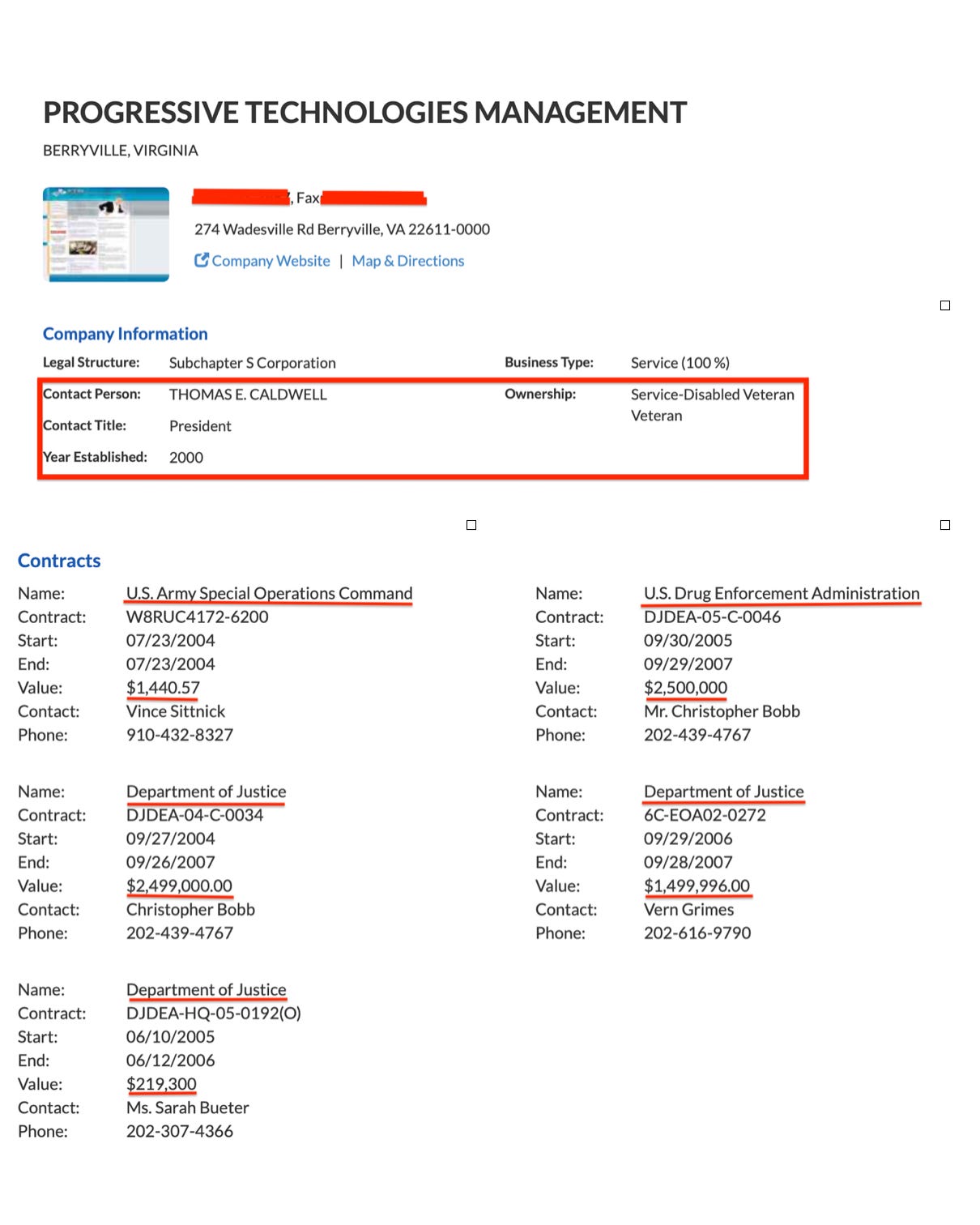Viewport: 980px width, 1225px height.
Task: Select the Company Information heading
Action: (x=125, y=334)
